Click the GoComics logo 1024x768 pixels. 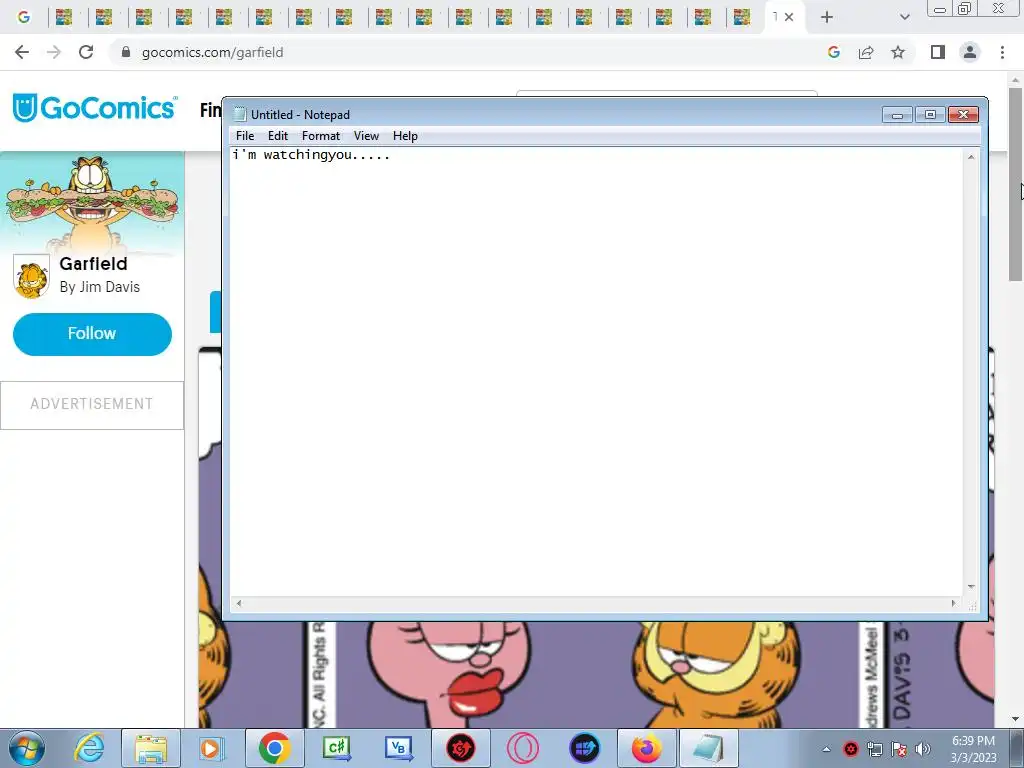pos(95,108)
